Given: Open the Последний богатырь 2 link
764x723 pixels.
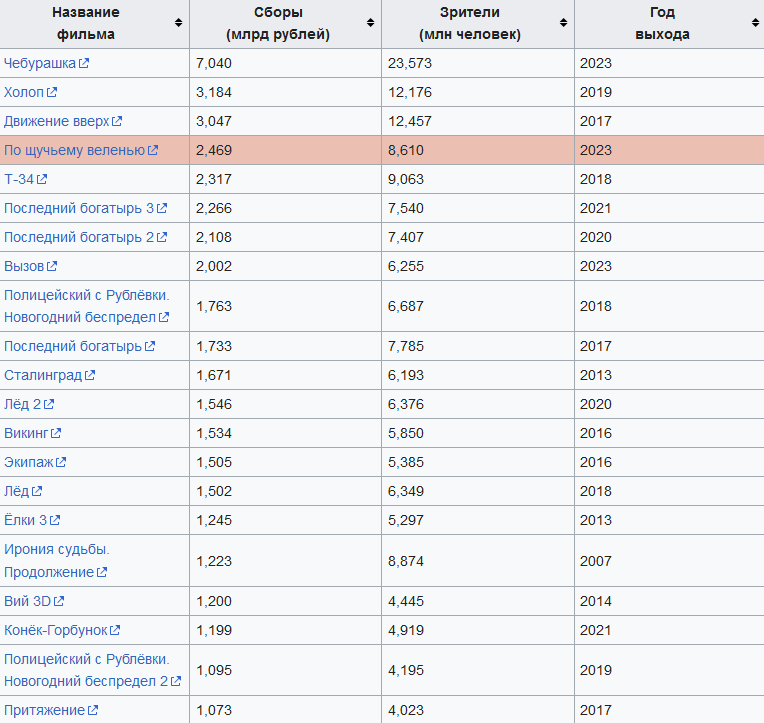Looking at the screenshot, I should click(x=79, y=237).
